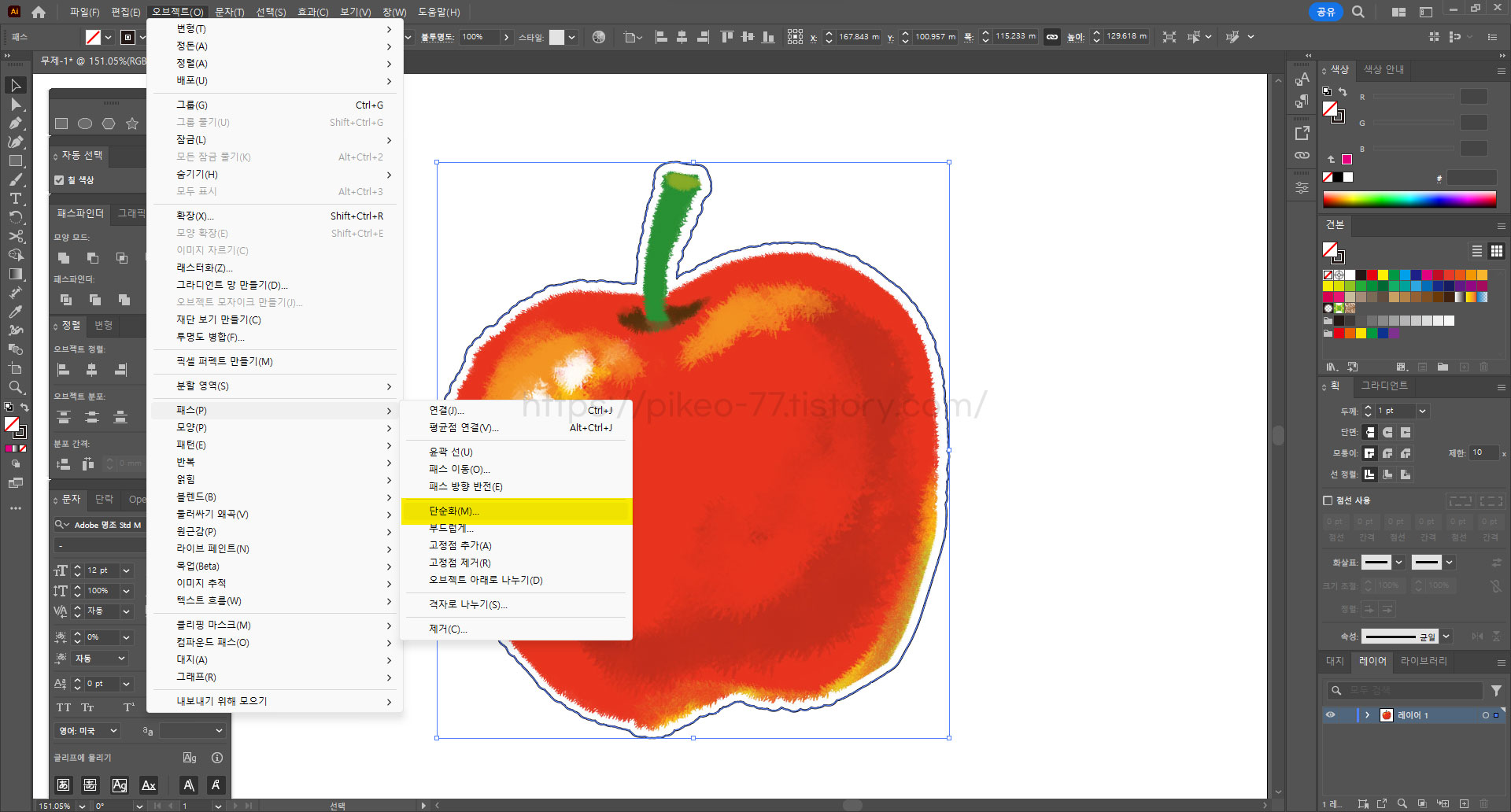Viewport: 1511px width, 812px height.
Task: Toggle the 칠 색상 checkbox
Action: pyautogui.click(x=59, y=180)
